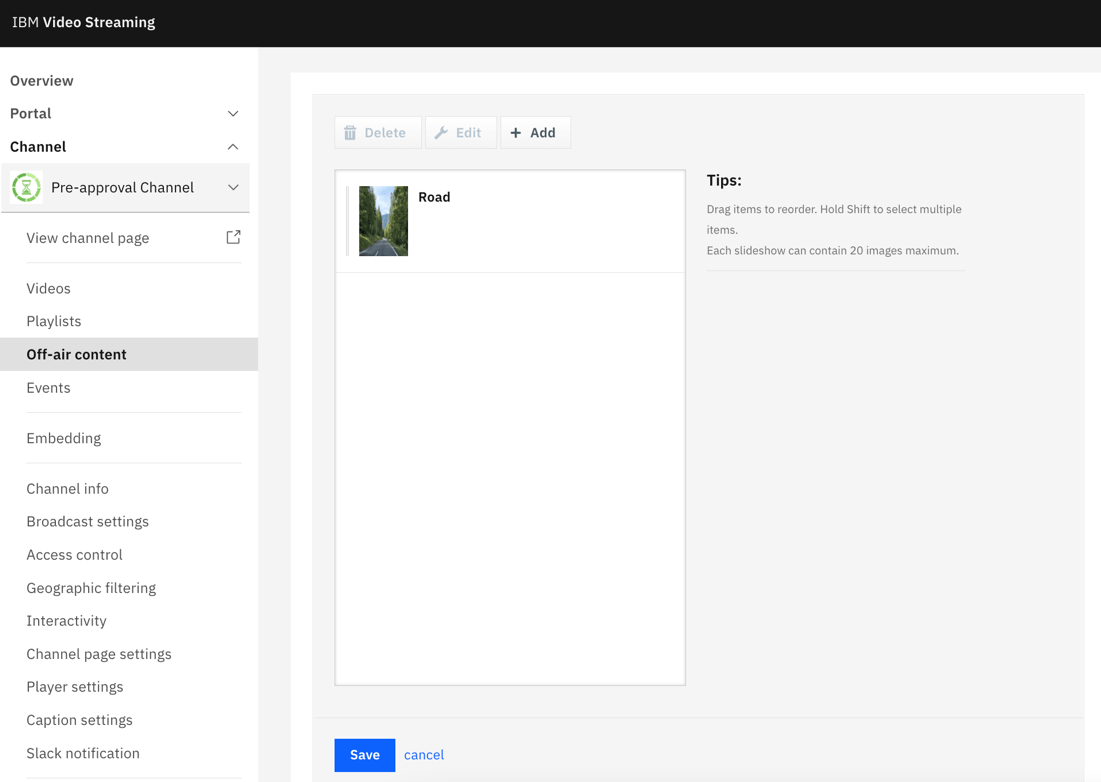The width and height of the screenshot is (1101, 782).
Task: Click the Tips: heading
Action: pyautogui.click(x=724, y=180)
